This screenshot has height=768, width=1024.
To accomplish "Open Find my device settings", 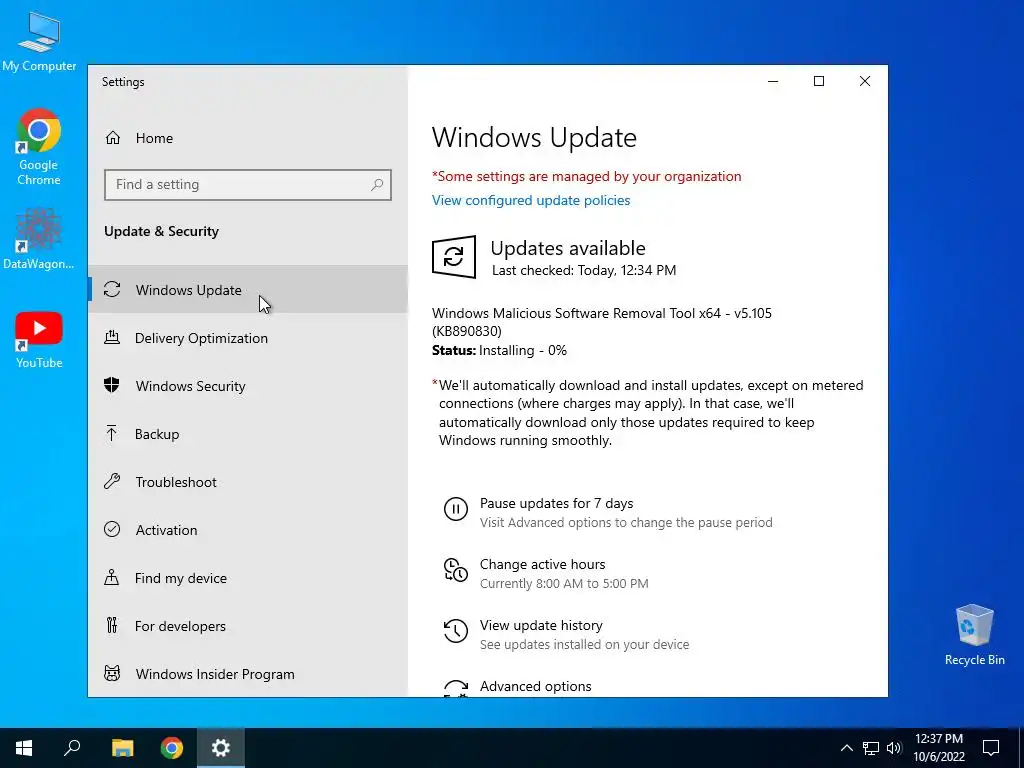I will pos(248,578).
